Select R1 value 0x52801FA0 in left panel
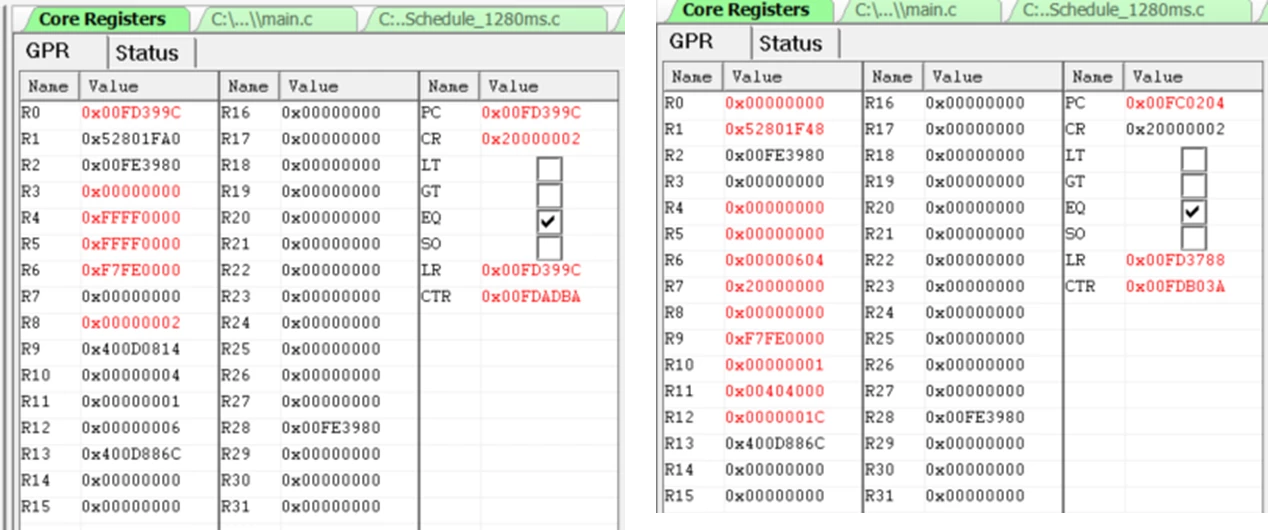1268x530 pixels. coord(131,139)
